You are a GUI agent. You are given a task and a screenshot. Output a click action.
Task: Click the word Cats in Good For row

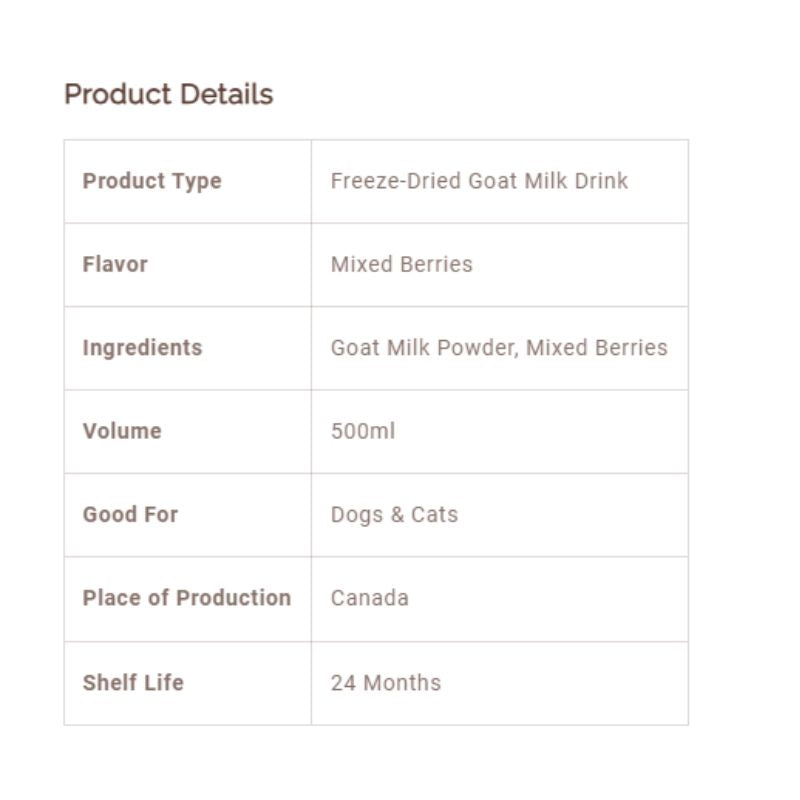[435, 514]
